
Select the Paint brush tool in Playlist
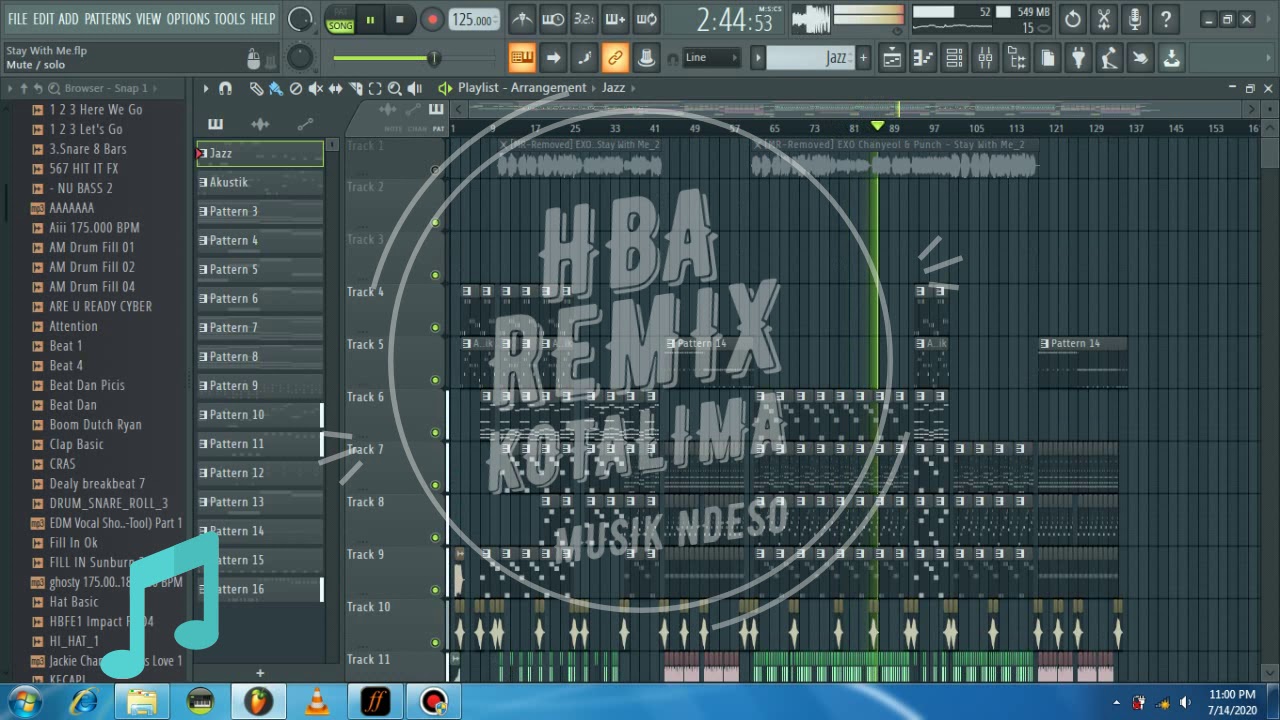(x=276, y=88)
